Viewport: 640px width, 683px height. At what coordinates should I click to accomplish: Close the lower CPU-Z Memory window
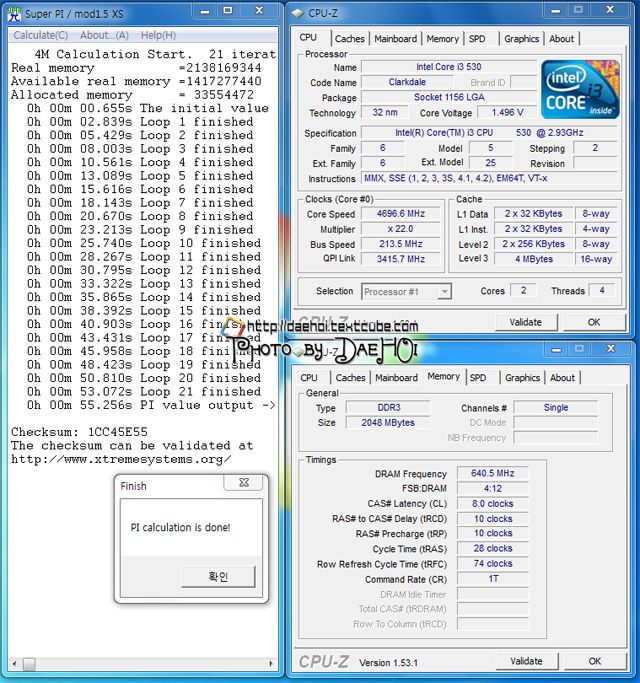[x=611, y=349]
